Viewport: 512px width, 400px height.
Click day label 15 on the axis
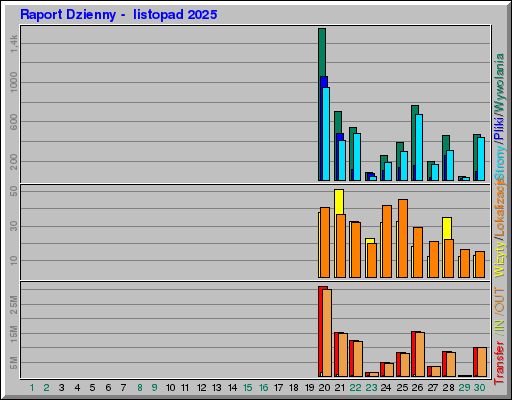coord(248,388)
